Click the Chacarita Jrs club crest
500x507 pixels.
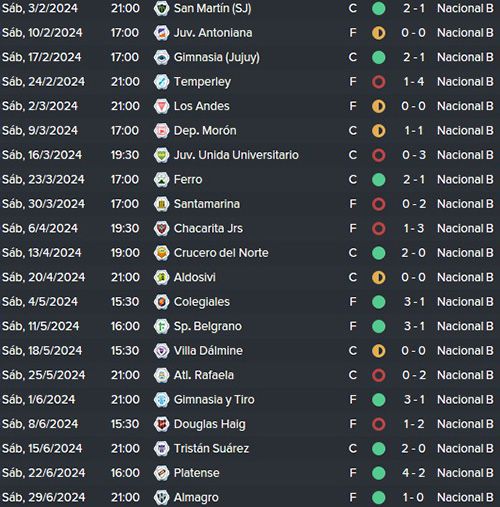161,228
